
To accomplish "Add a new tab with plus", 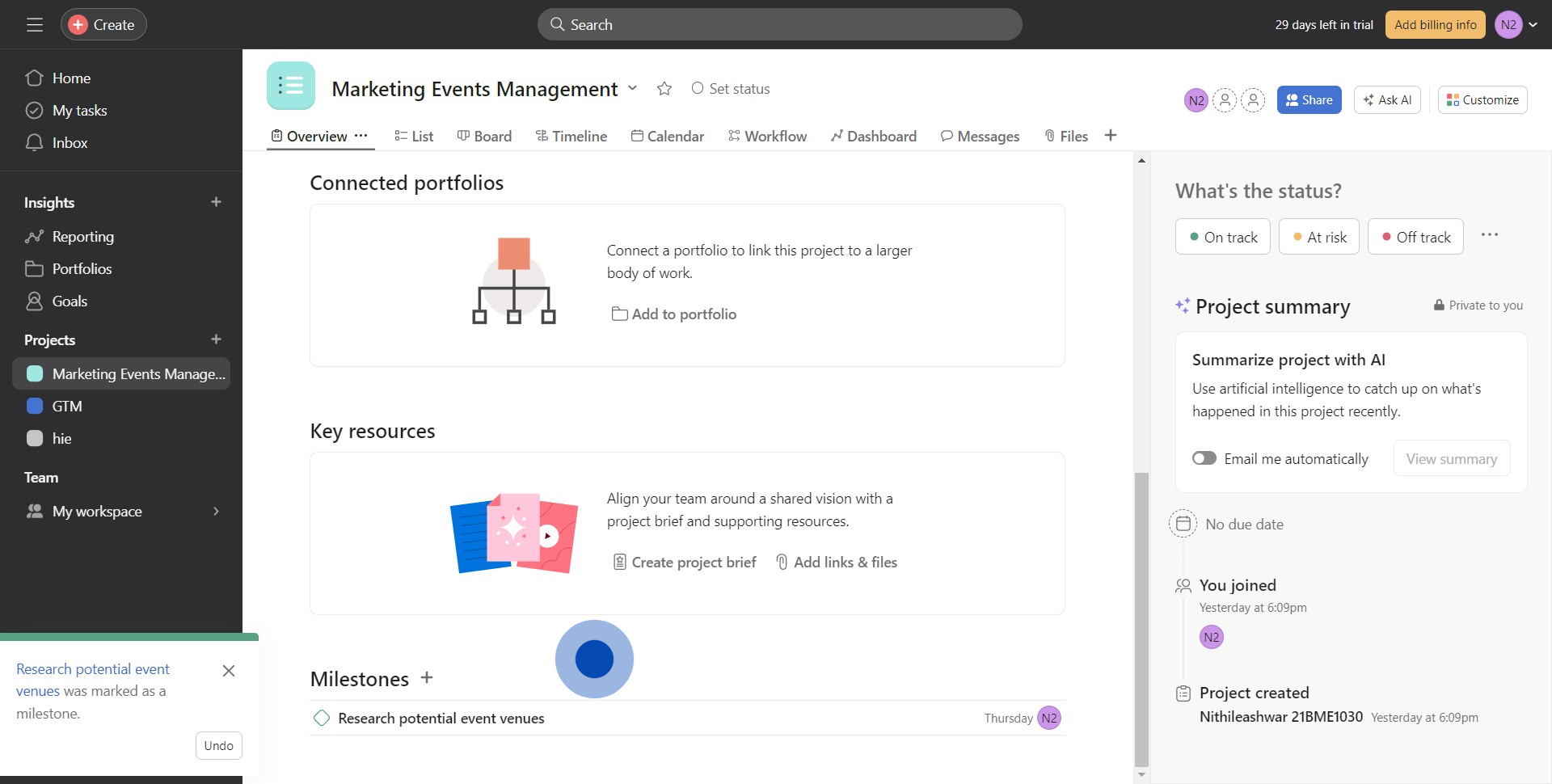I will (1111, 136).
